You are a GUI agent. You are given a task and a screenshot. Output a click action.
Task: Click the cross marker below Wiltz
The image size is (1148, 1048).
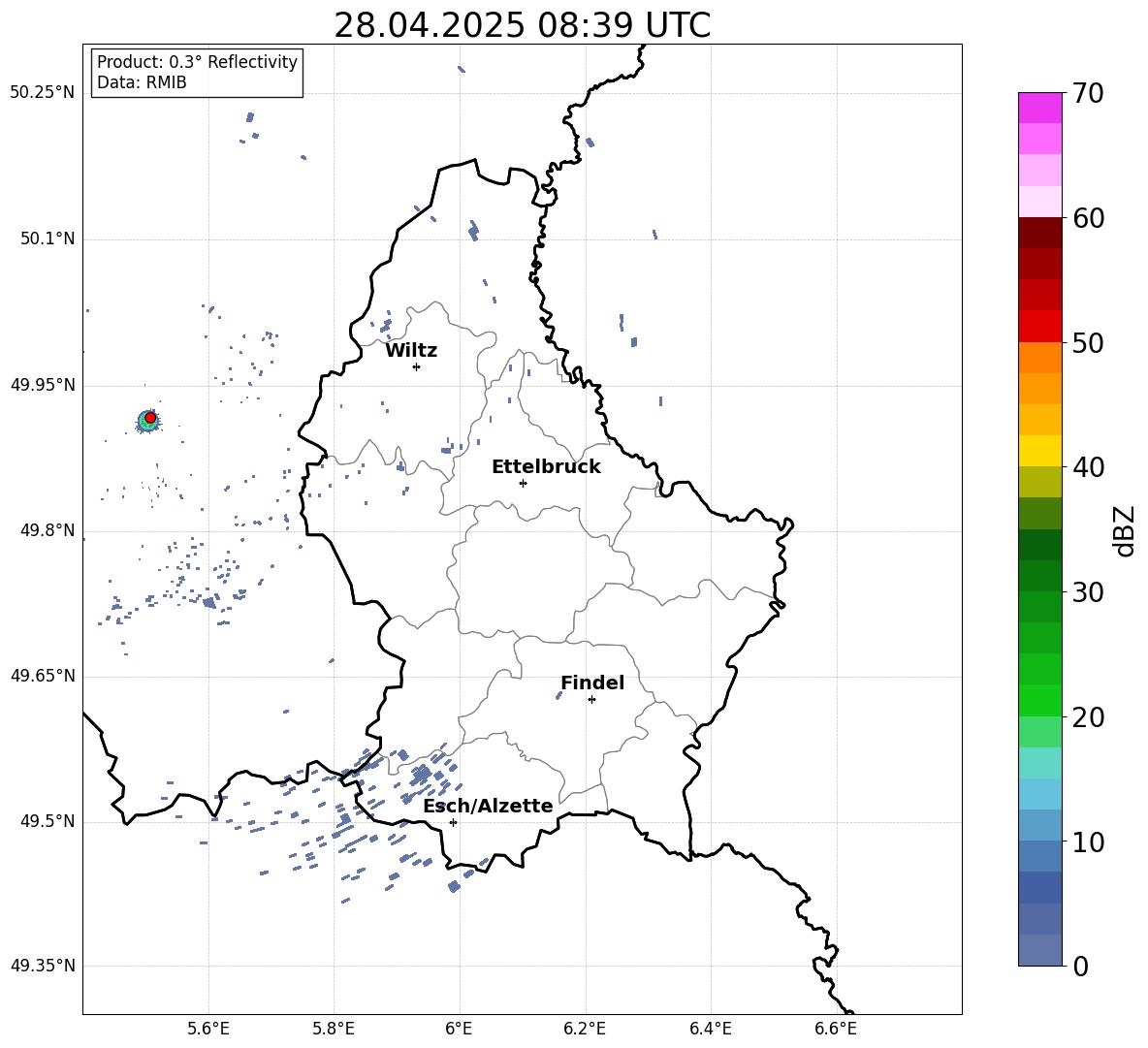click(x=416, y=366)
